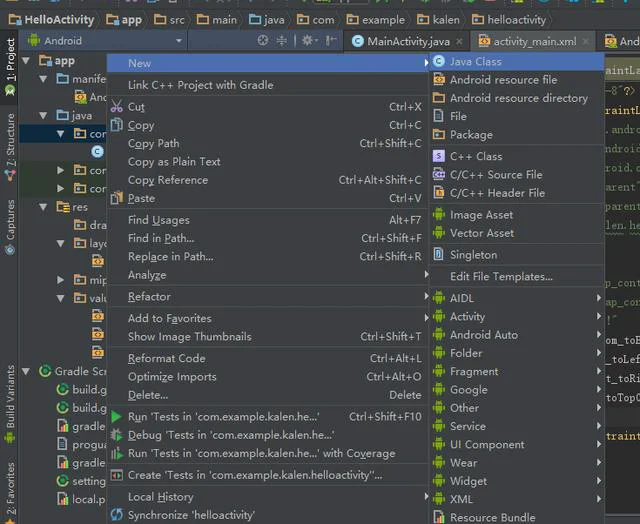This screenshot has height=524, width=640.
Task: Choose Reformat Code menu entry
Action: tap(268, 358)
